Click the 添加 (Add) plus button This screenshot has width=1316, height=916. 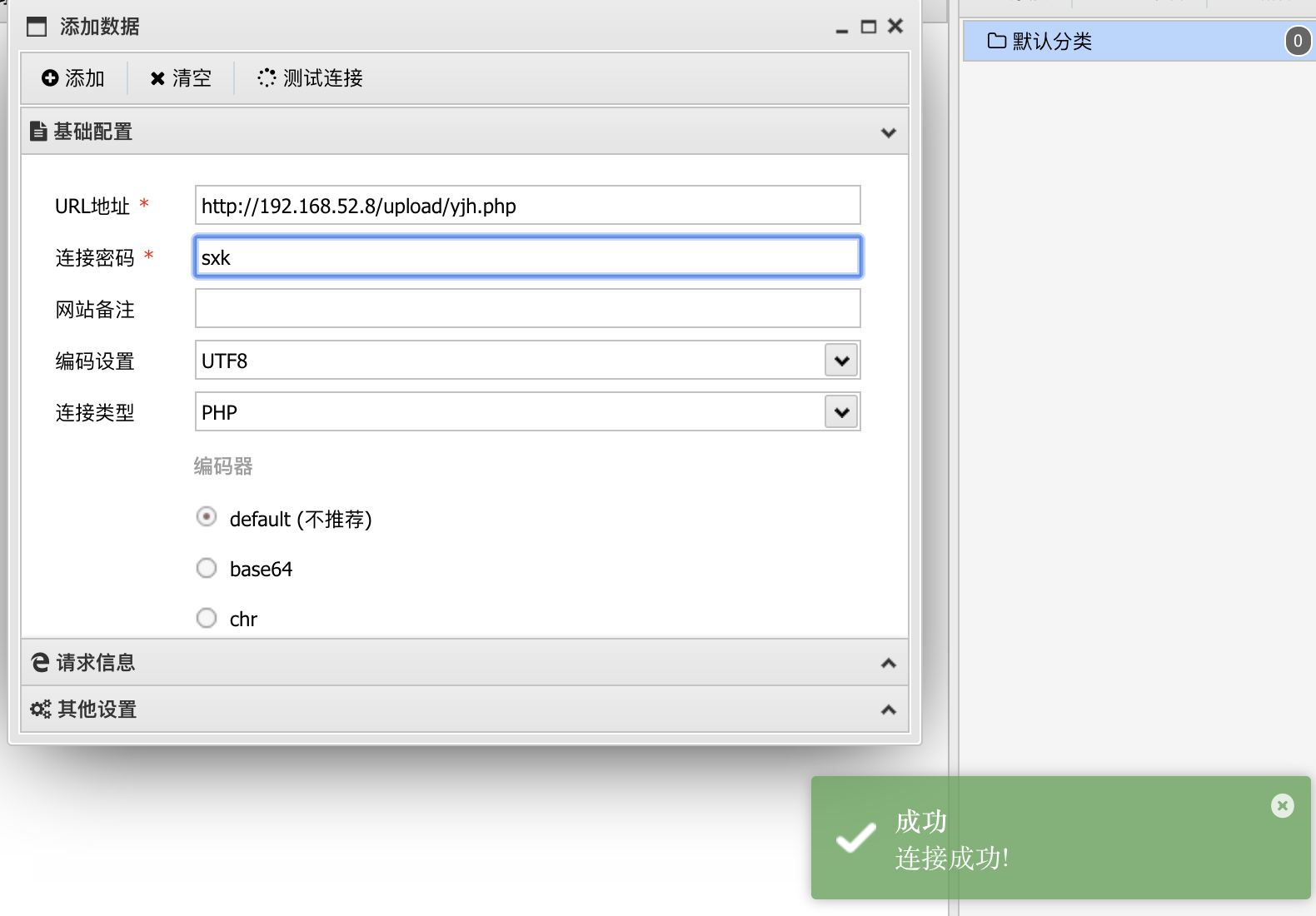73,78
